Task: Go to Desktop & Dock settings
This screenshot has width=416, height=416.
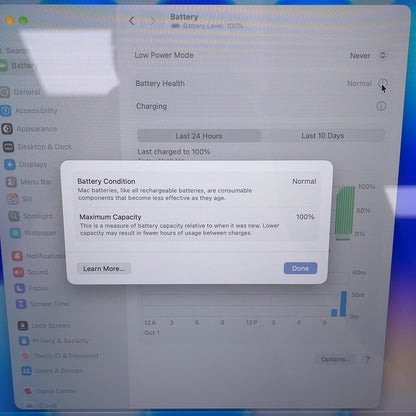Action: coord(37,147)
